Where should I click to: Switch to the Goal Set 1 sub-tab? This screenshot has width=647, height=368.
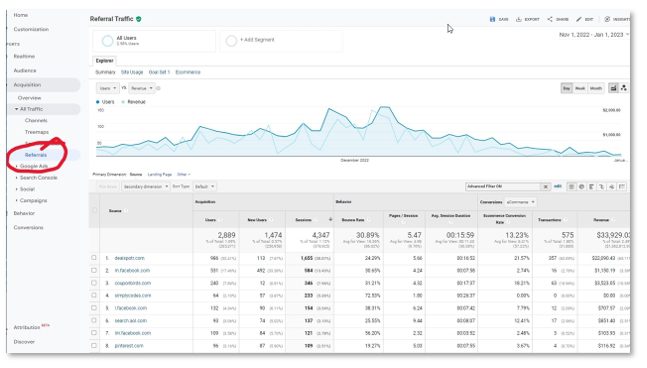(x=159, y=72)
